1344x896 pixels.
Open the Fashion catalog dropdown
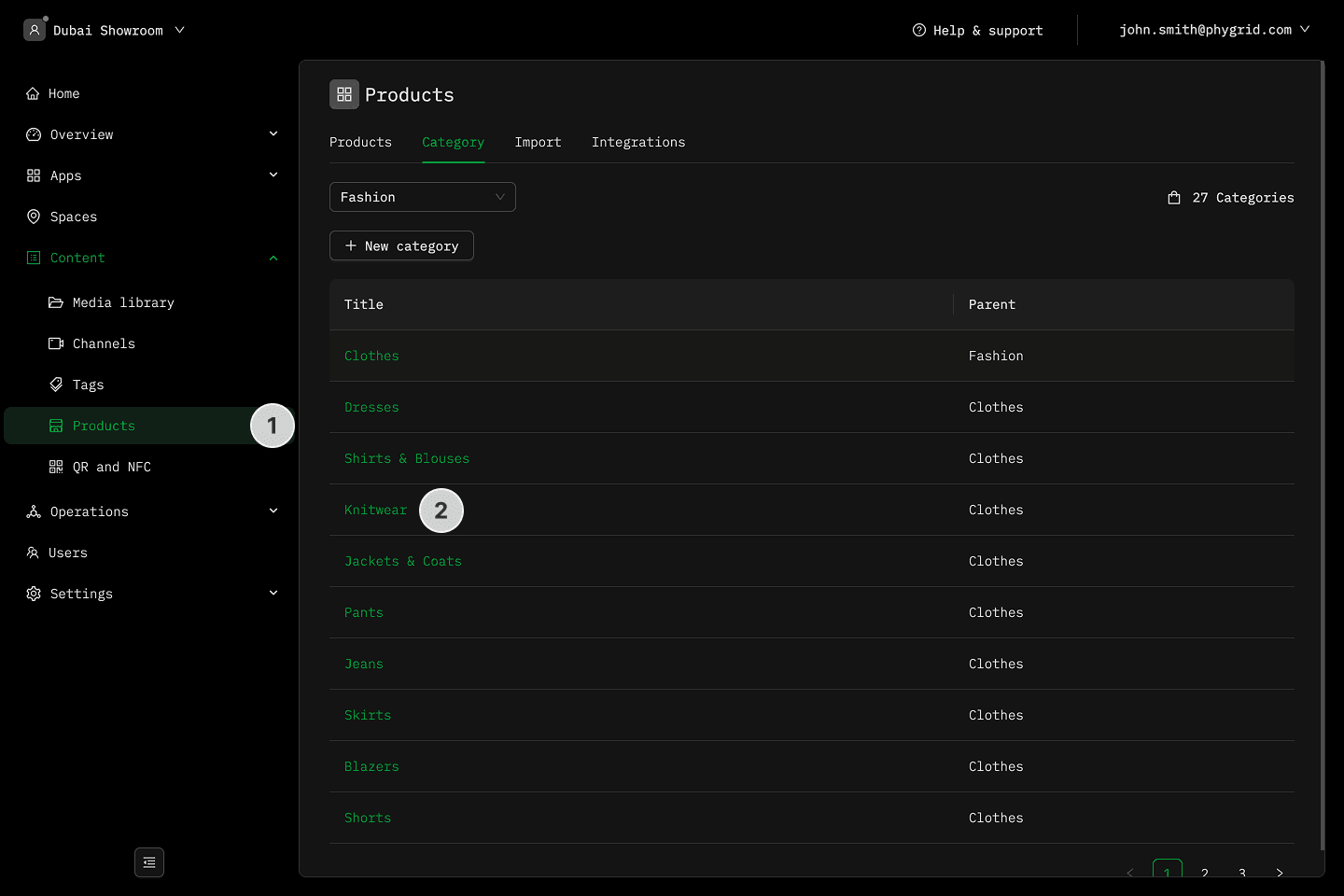[422, 197]
